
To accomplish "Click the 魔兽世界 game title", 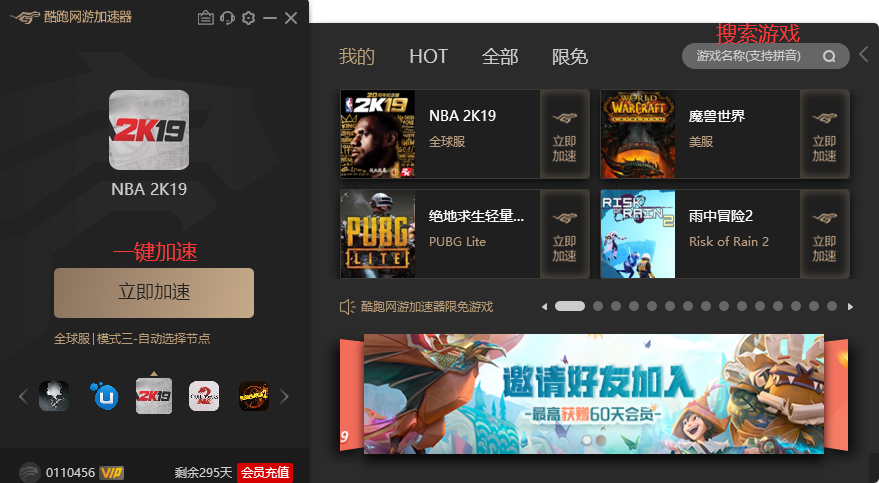I will pyautogui.click(x=717, y=116).
